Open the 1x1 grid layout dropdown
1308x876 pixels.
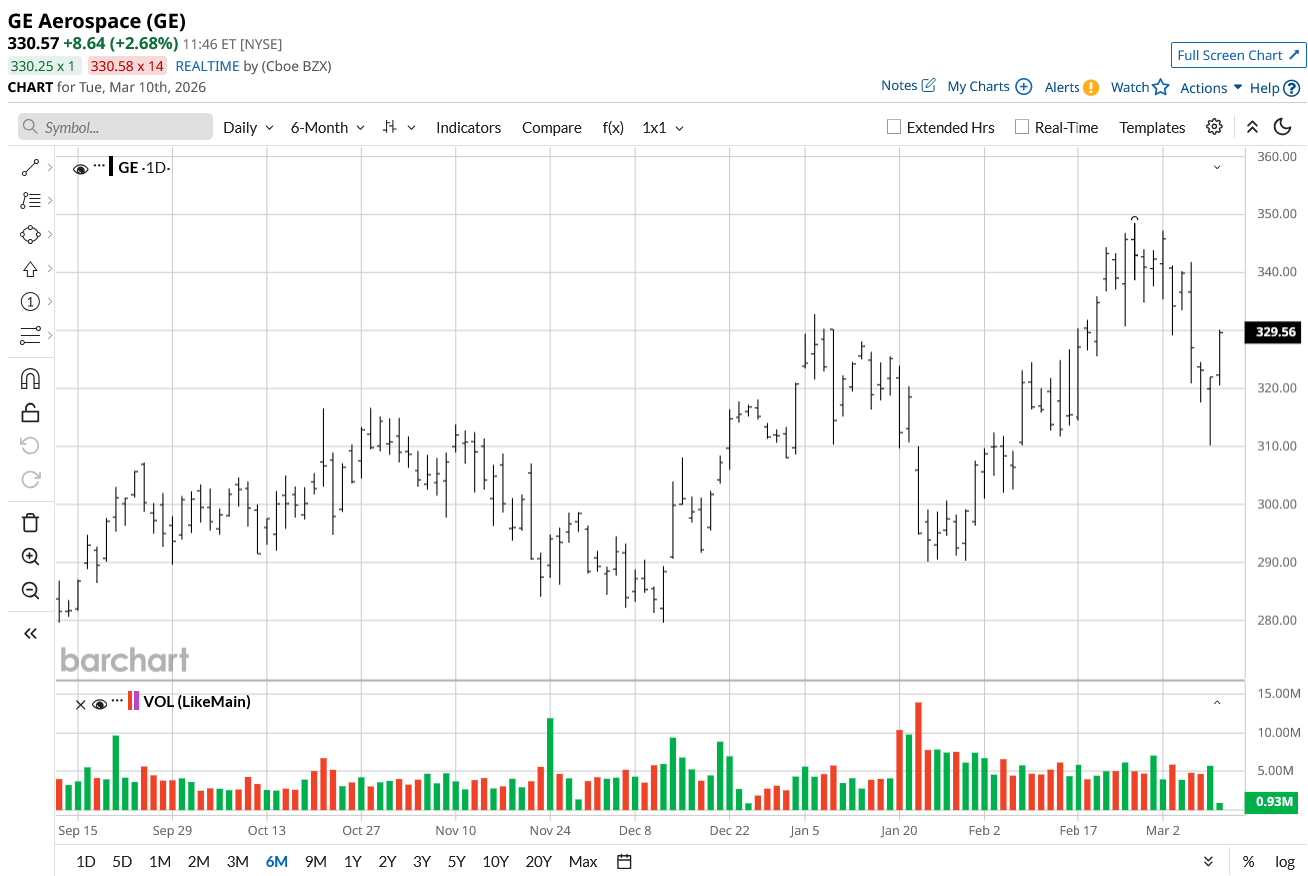tap(663, 127)
